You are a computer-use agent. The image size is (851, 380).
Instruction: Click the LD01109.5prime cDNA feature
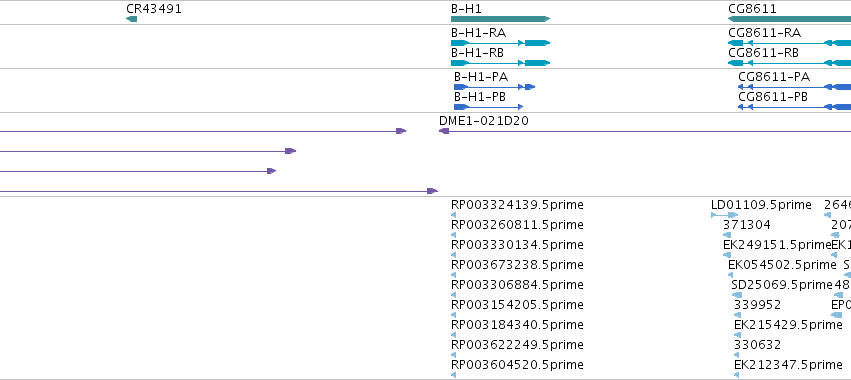[x=725, y=215]
